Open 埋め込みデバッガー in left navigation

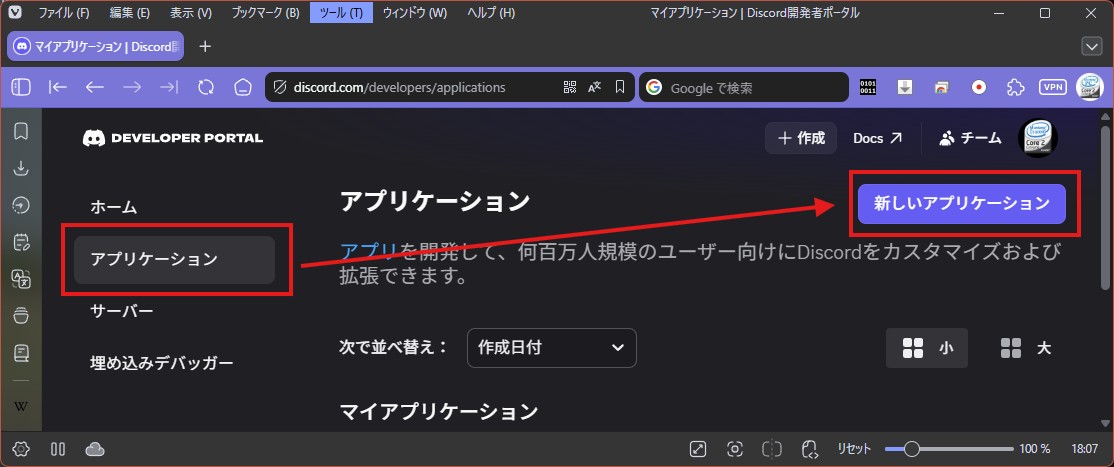(x=162, y=364)
